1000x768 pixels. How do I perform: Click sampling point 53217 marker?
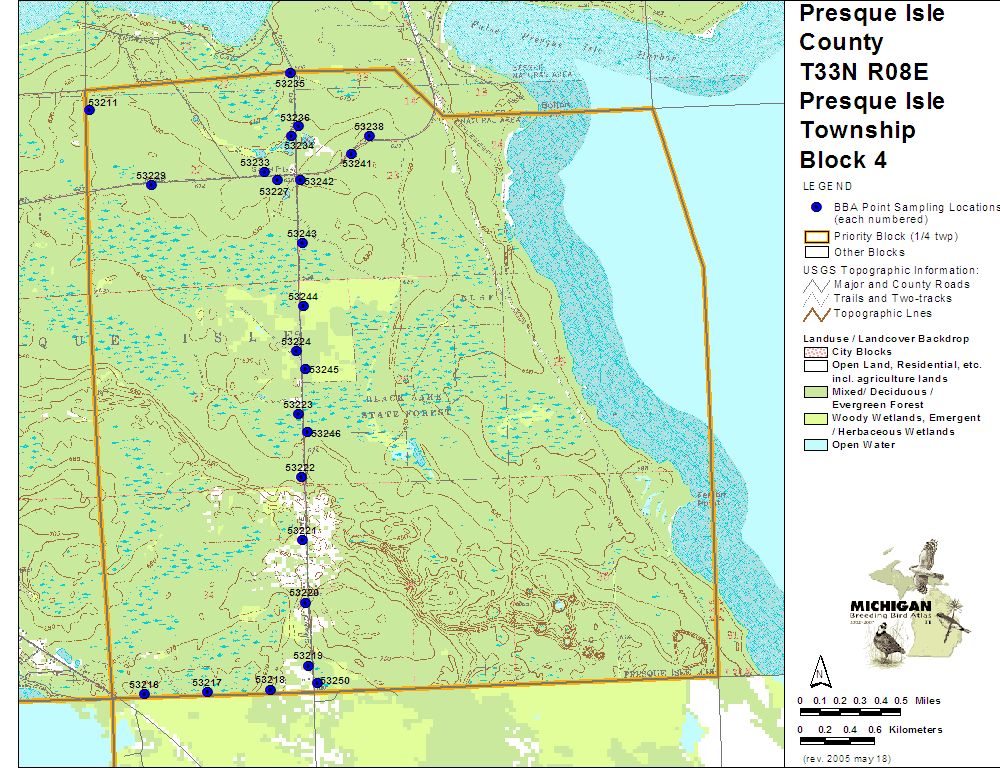207,692
